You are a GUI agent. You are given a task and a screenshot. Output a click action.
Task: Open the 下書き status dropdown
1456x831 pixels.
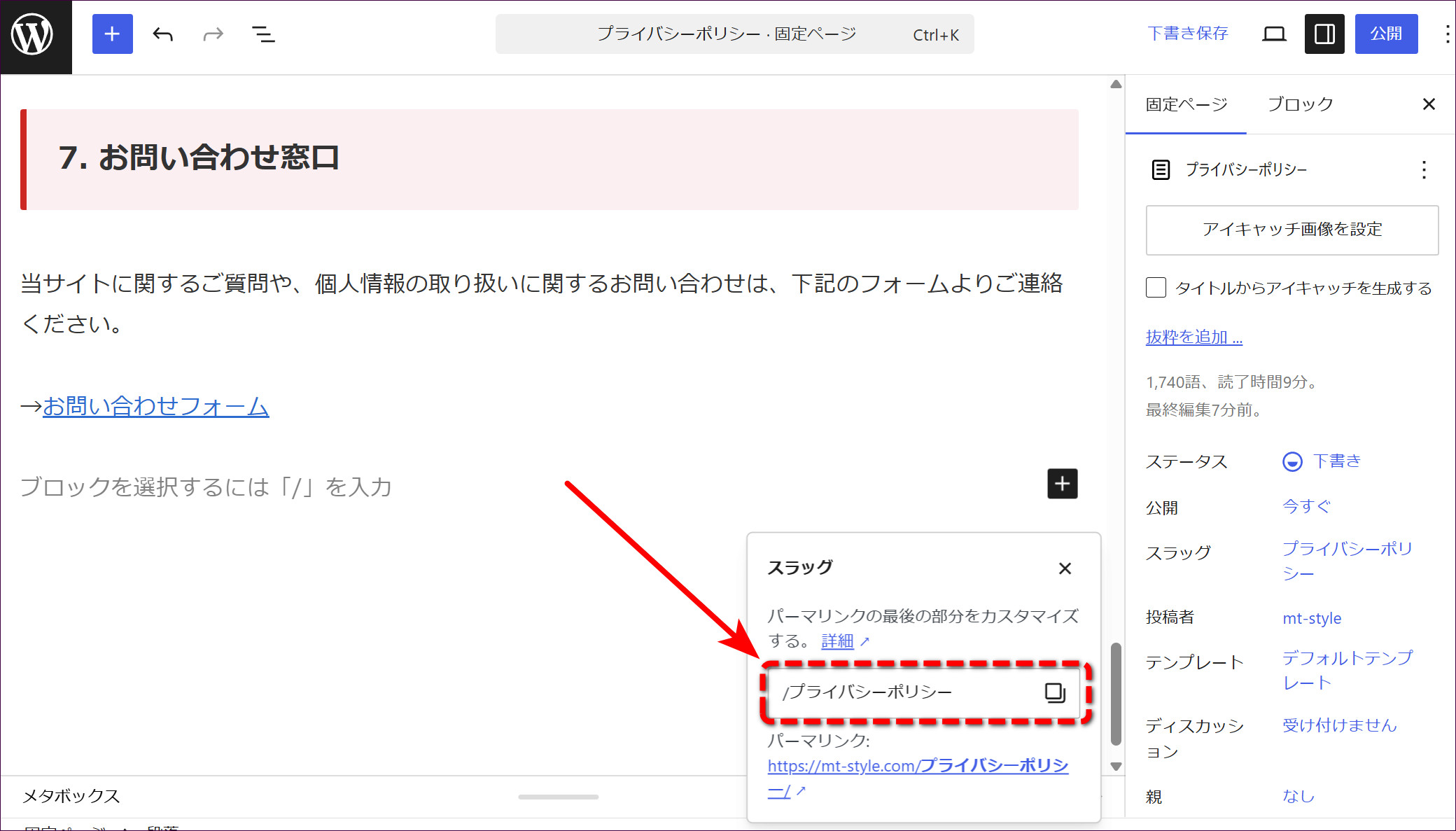click(x=1336, y=461)
